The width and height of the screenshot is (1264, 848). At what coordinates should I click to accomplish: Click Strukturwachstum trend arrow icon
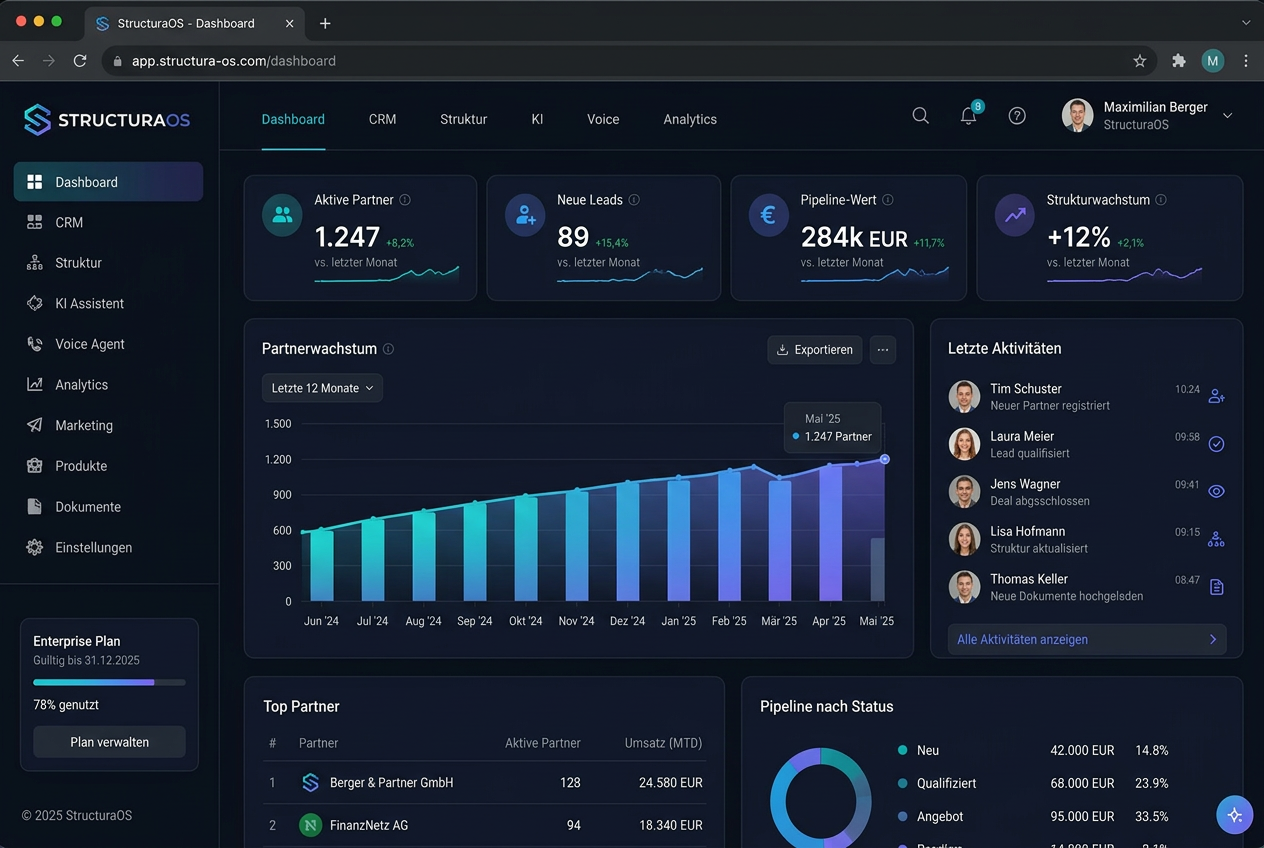(x=1015, y=215)
